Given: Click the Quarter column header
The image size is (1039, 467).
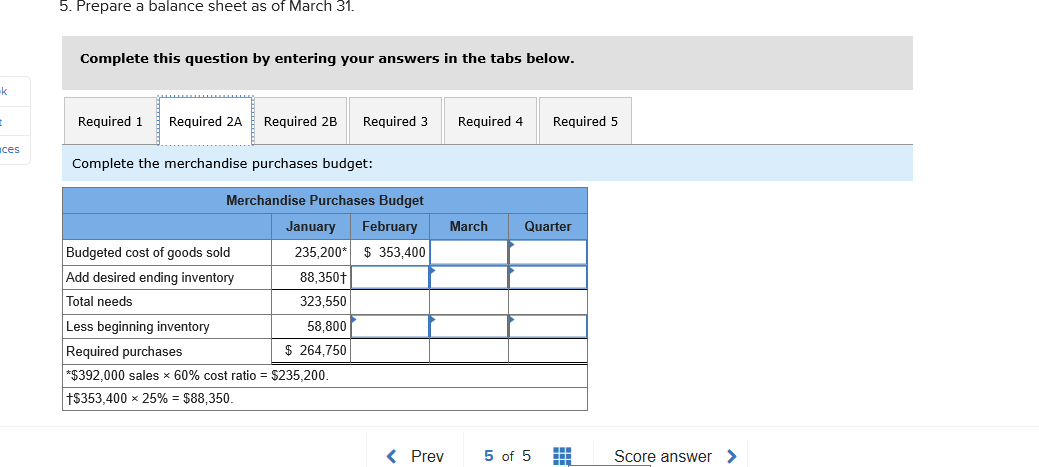Looking at the screenshot, I should click(x=548, y=227).
